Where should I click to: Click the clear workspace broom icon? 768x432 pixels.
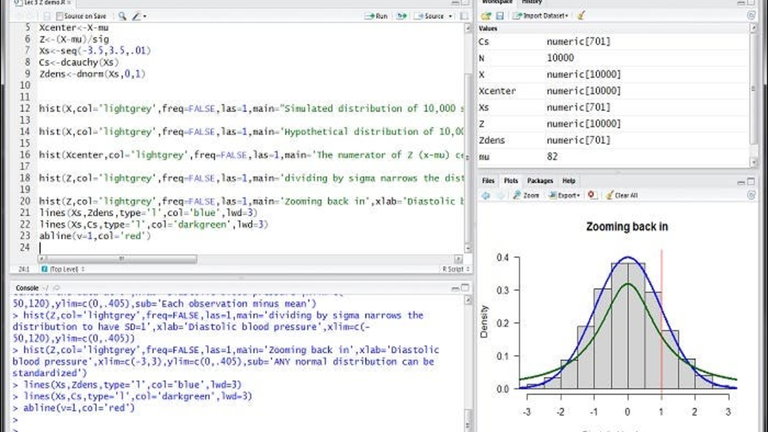point(581,16)
